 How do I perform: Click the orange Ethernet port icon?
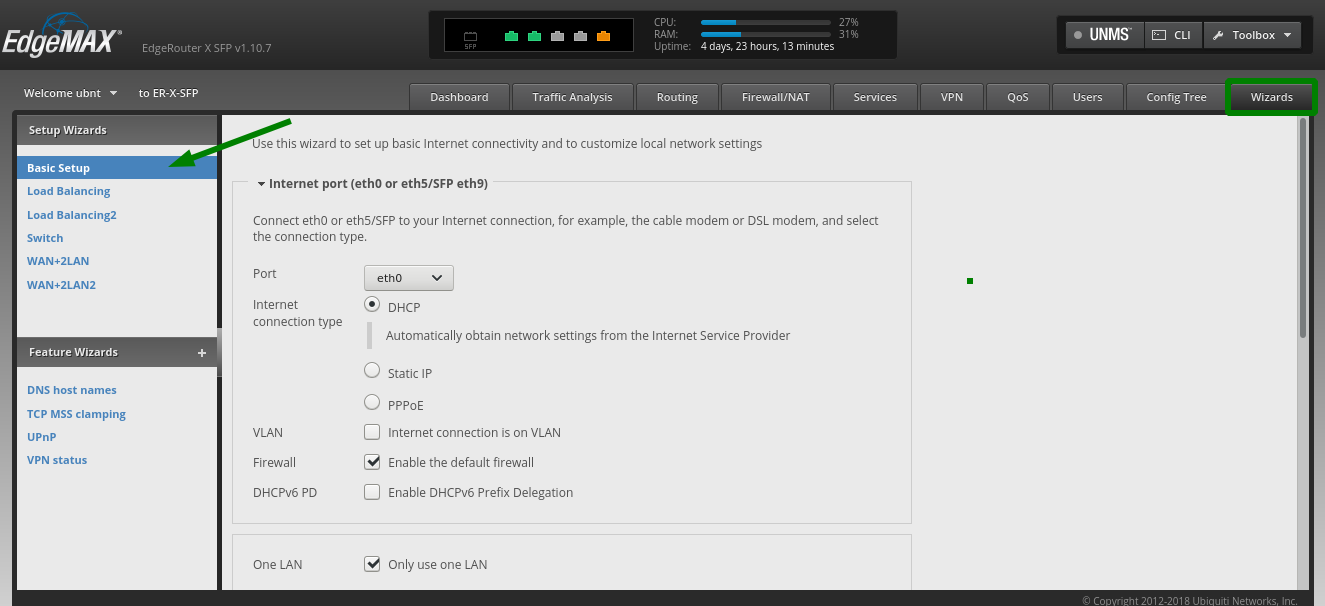coord(603,36)
